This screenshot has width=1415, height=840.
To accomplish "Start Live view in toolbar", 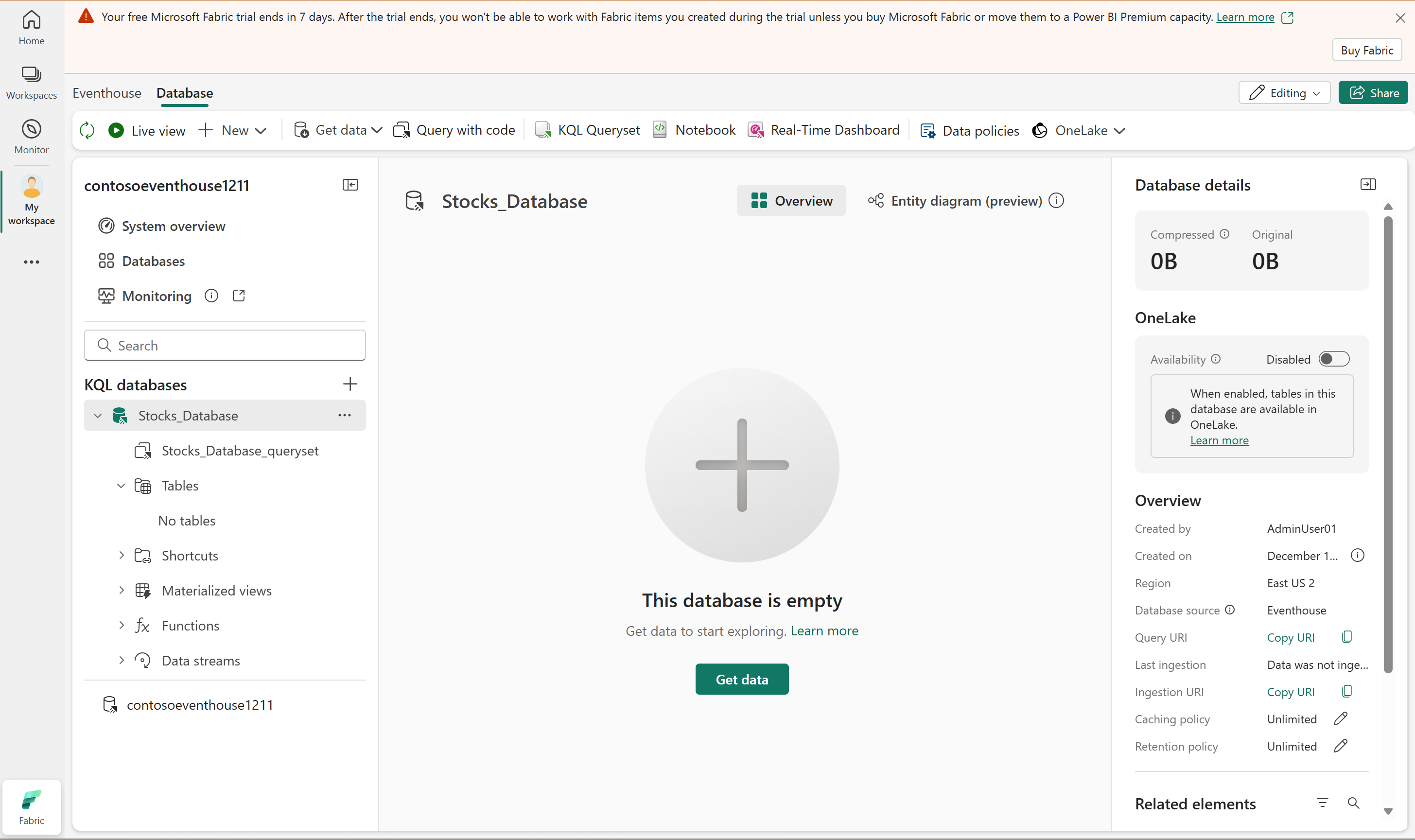I will (147, 131).
